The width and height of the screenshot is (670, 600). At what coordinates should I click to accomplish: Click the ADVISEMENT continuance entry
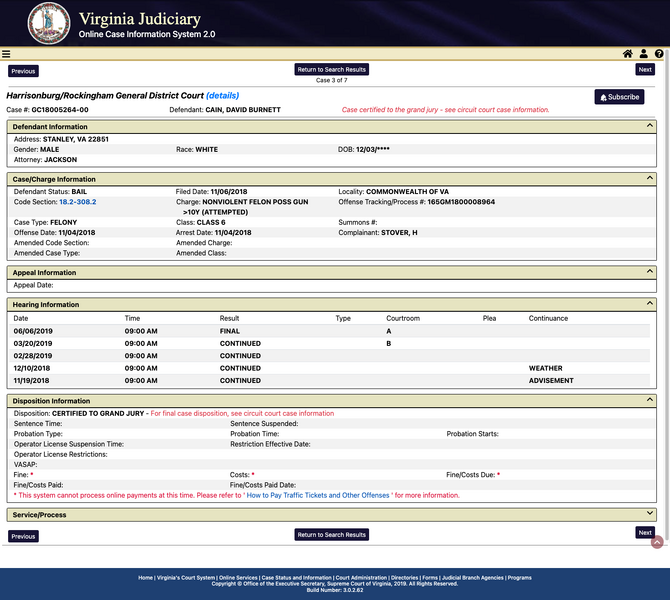click(551, 381)
